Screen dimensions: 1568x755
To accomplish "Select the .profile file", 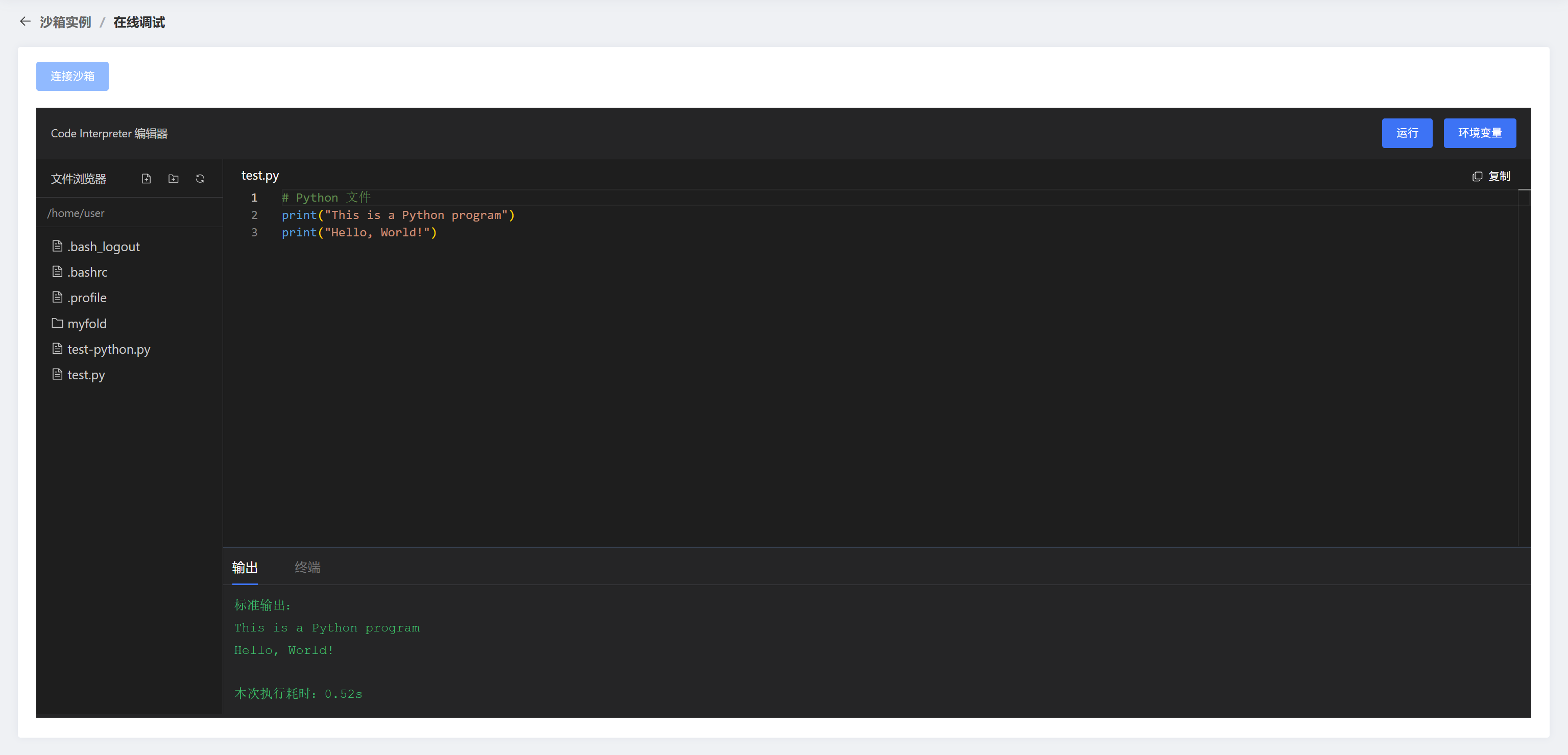I will (x=87, y=298).
